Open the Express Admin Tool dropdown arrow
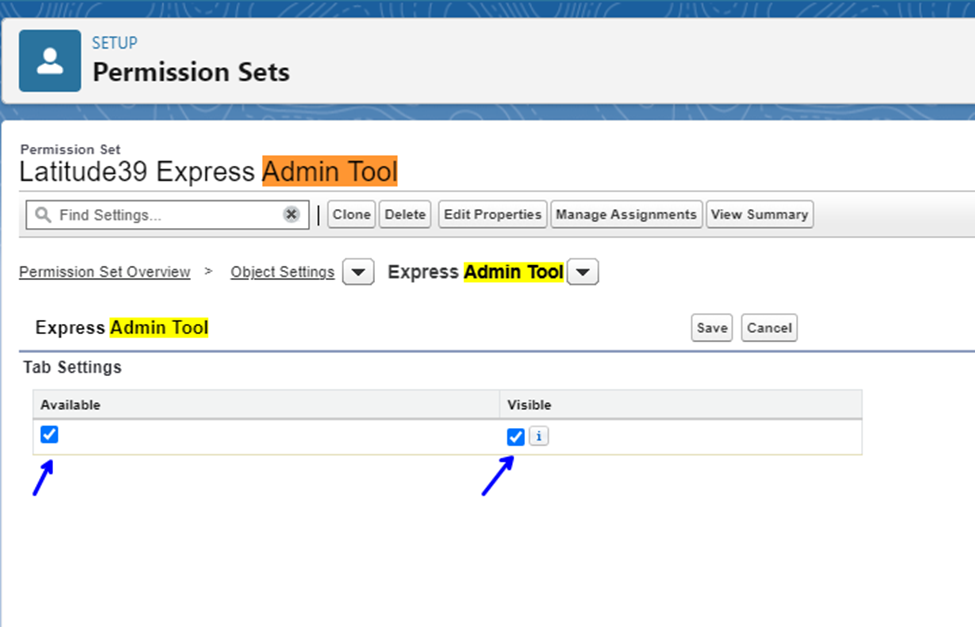The image size is (975, 627). (x=583, y=272)
